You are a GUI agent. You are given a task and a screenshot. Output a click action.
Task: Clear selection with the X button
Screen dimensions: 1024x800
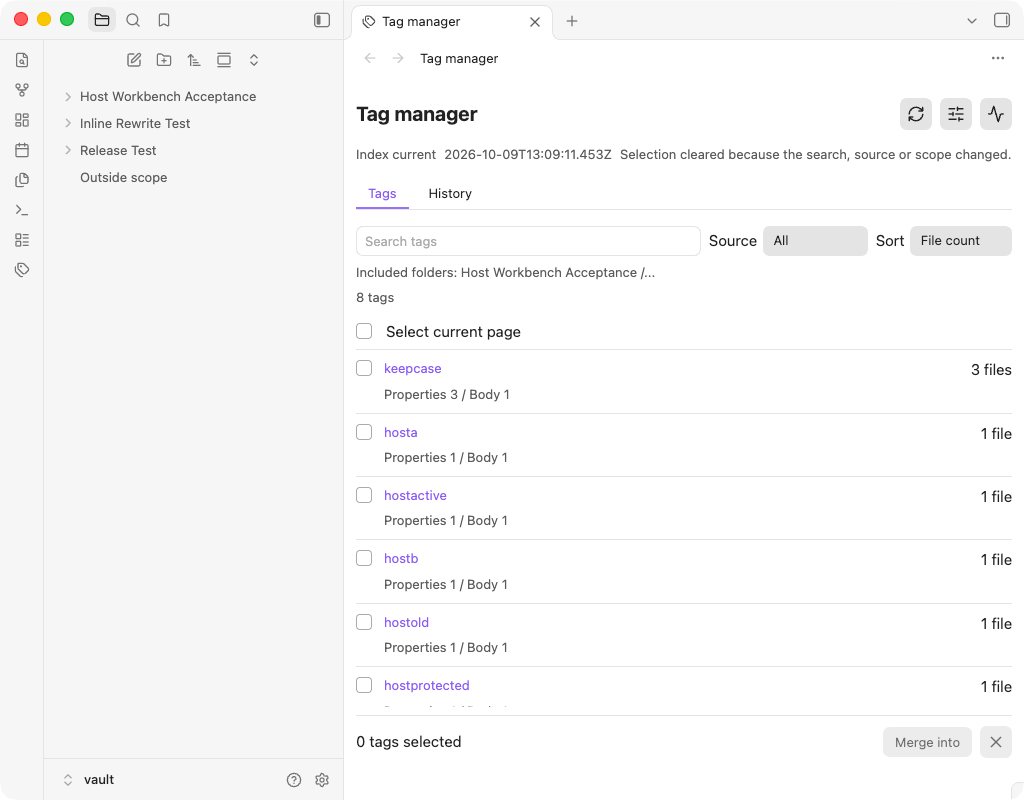coord(996,743)
